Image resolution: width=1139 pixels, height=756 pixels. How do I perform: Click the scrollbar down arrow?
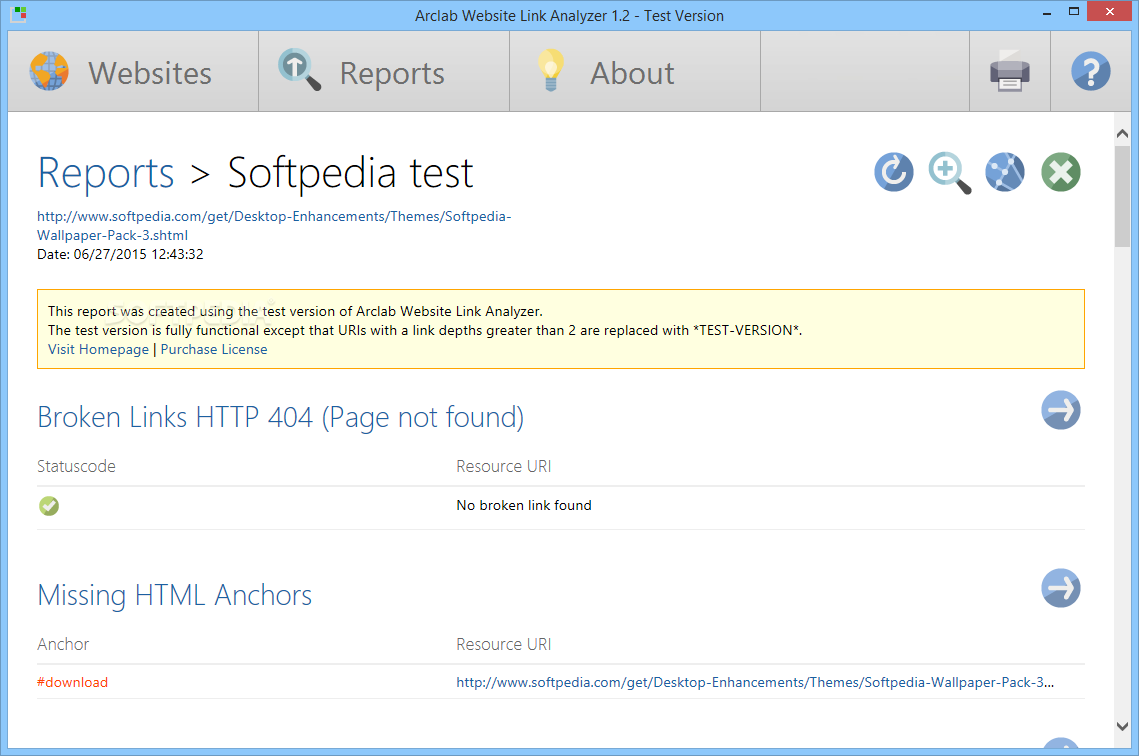[x=1122, y=726]
